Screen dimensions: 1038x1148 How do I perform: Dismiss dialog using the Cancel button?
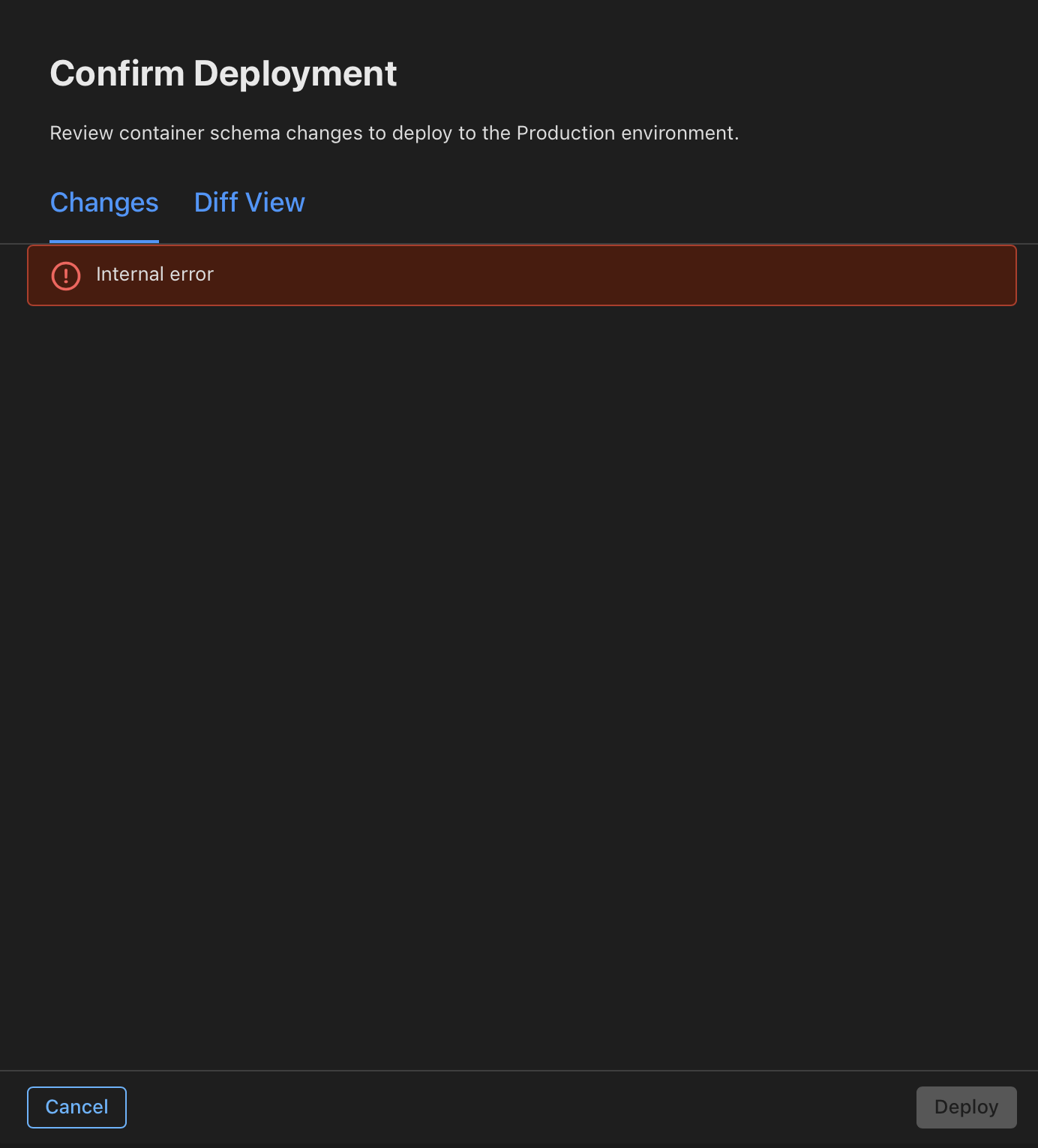click(76, 1107)
